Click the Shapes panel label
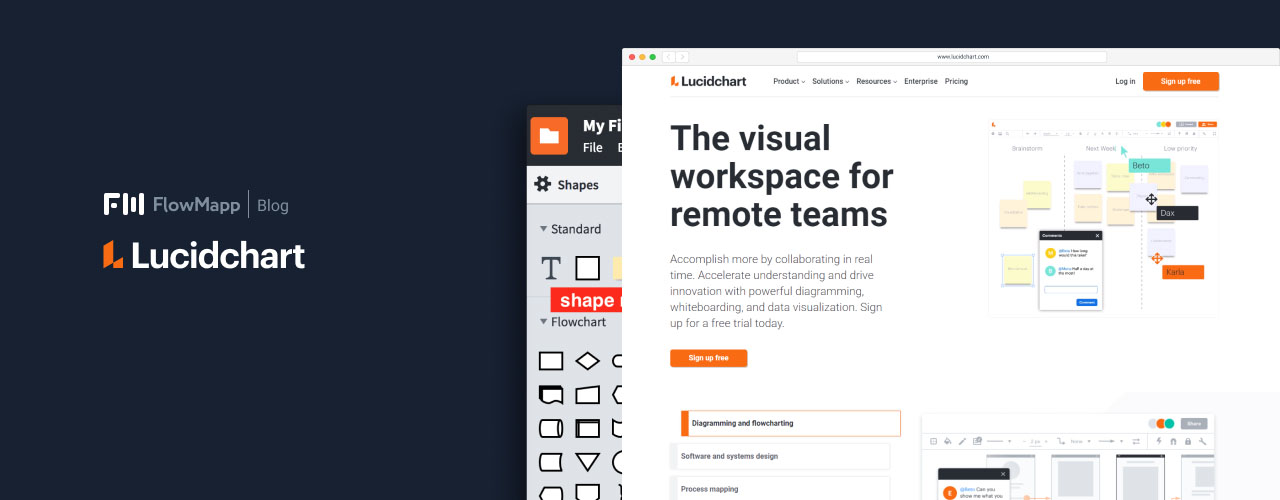Screen dimensions: 1280x500 578,184
